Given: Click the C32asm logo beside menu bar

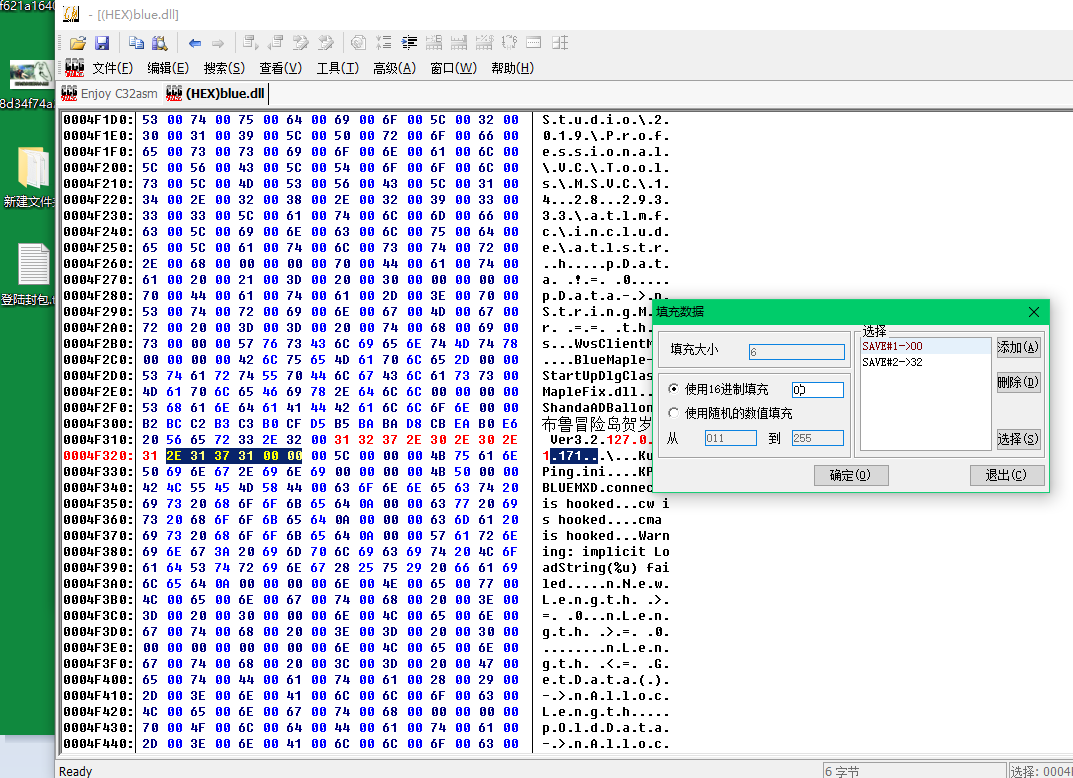Looking at the screenshot, I should [73, 68].
